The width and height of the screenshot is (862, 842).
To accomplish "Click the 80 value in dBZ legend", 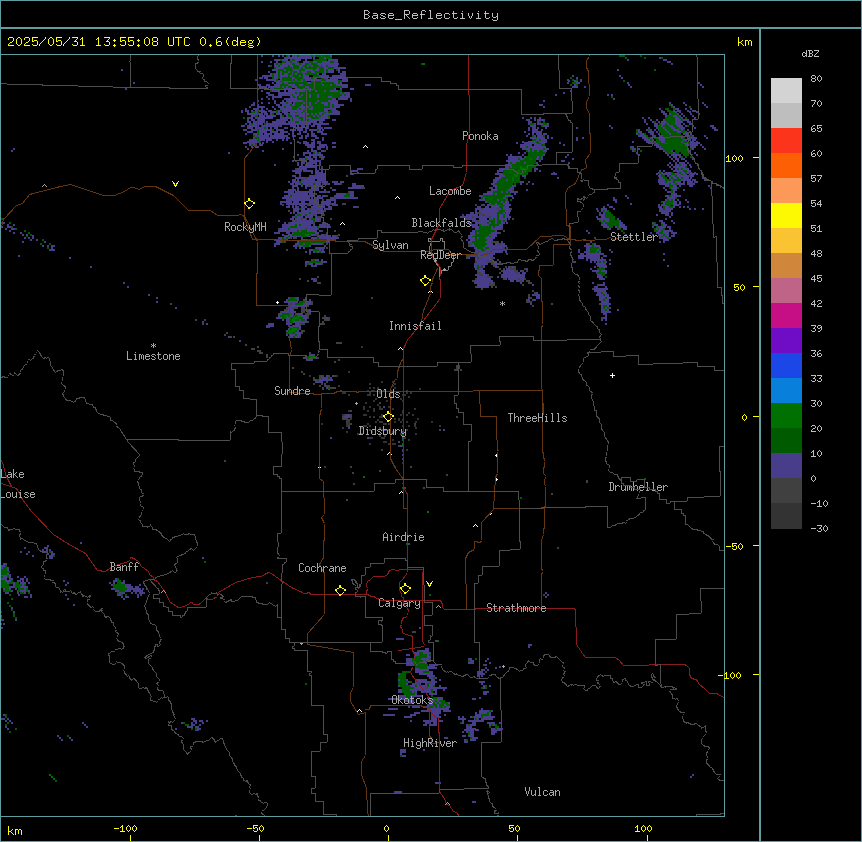I will [816, 79].
